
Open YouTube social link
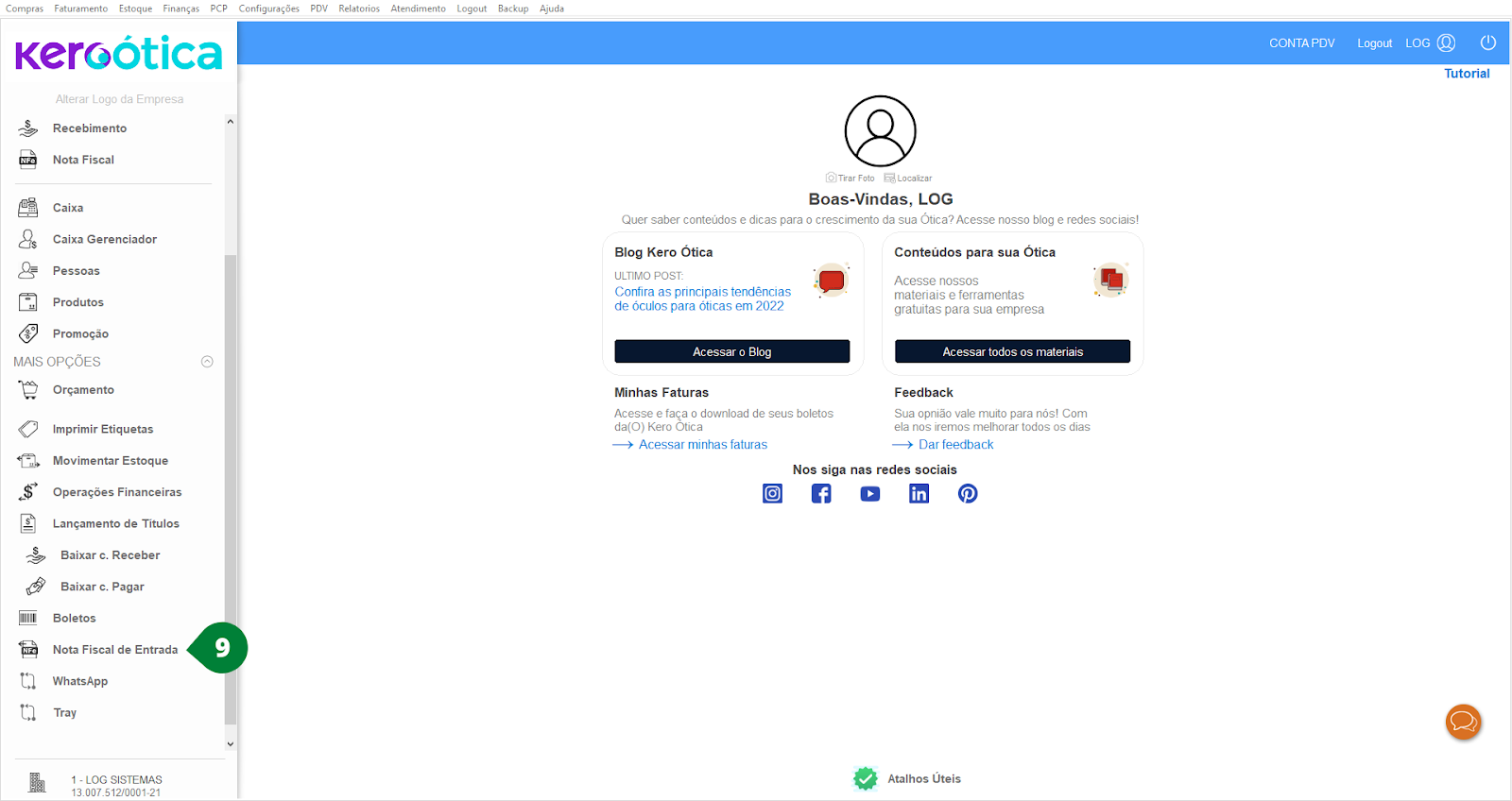click(870, 493)
